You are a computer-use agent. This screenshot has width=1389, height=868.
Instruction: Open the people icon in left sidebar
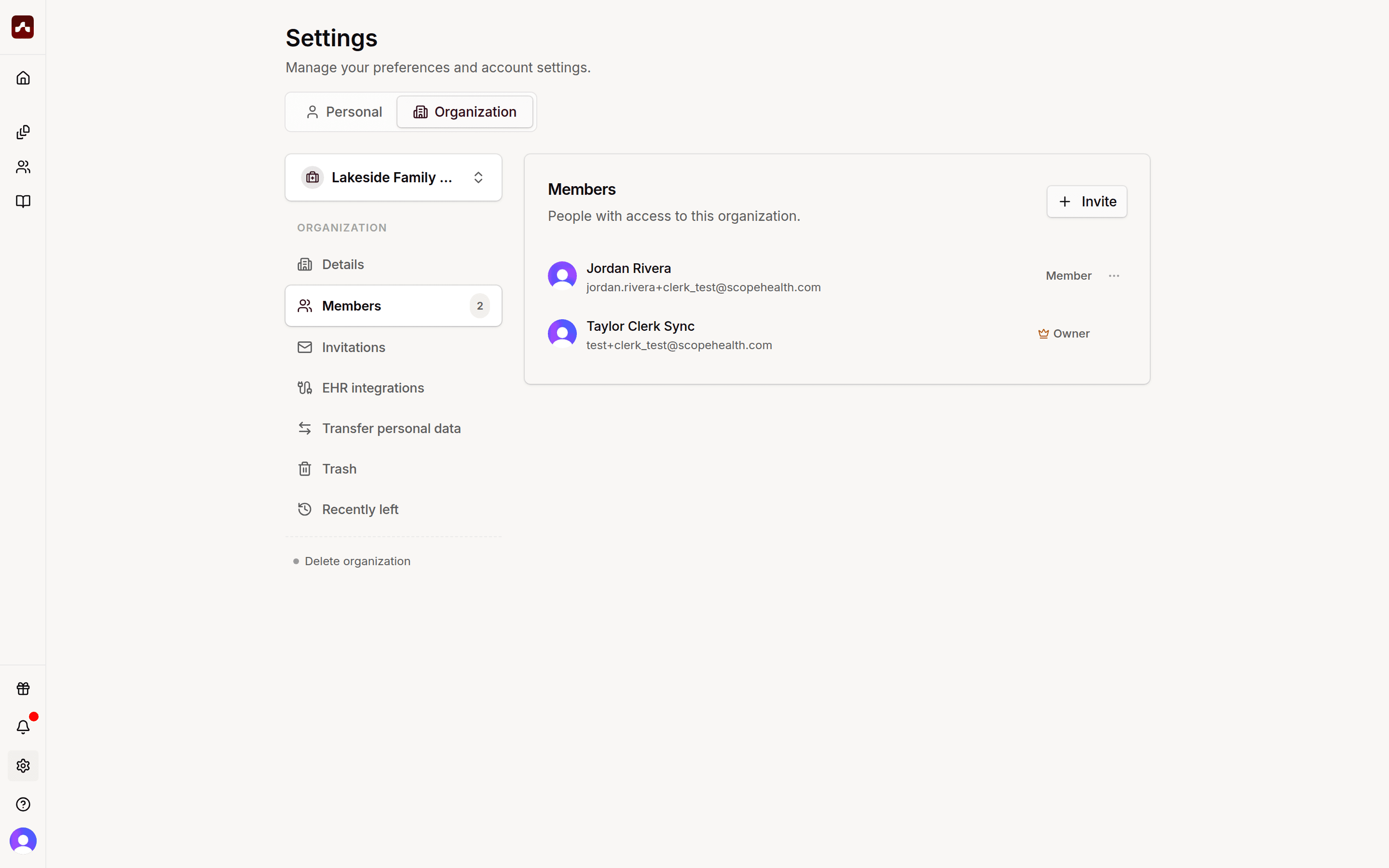[x=23, y=167]
